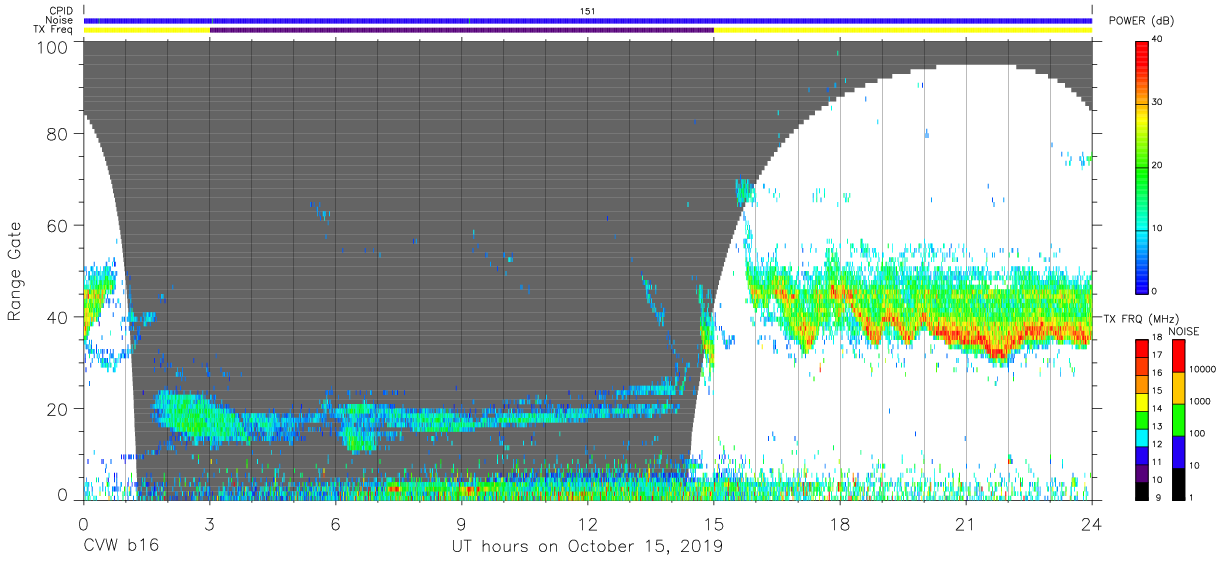
Task: Click the 40 tick on the POWER colorbar
Action: click(x=1158, y=39)
